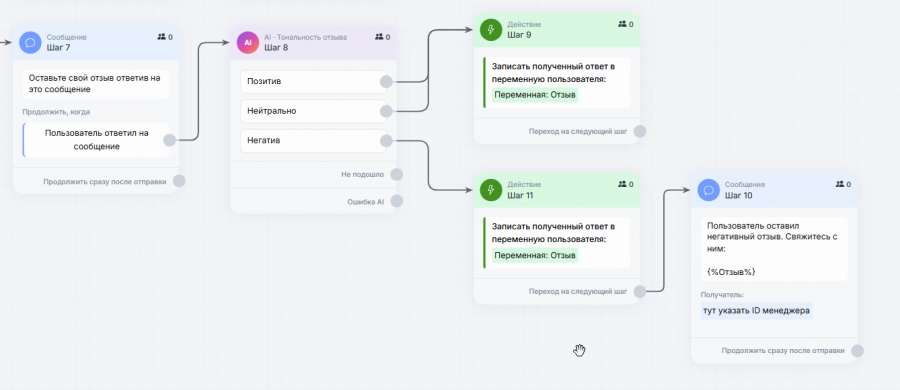Image resolution: width=900 pixels, height=390 pixels.
Task: Select the Негатив option in Шаг 8
Action: click(313, 141)
